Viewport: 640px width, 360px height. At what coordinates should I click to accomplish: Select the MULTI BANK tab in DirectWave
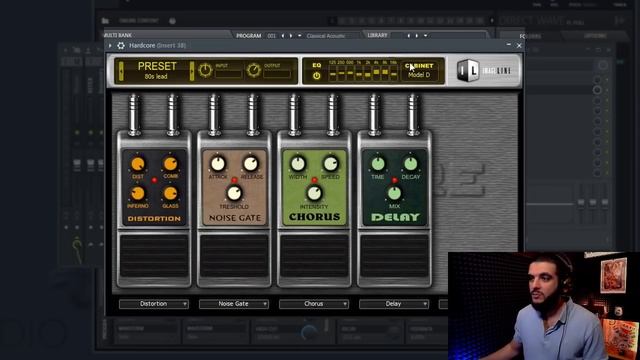[118, 36]
